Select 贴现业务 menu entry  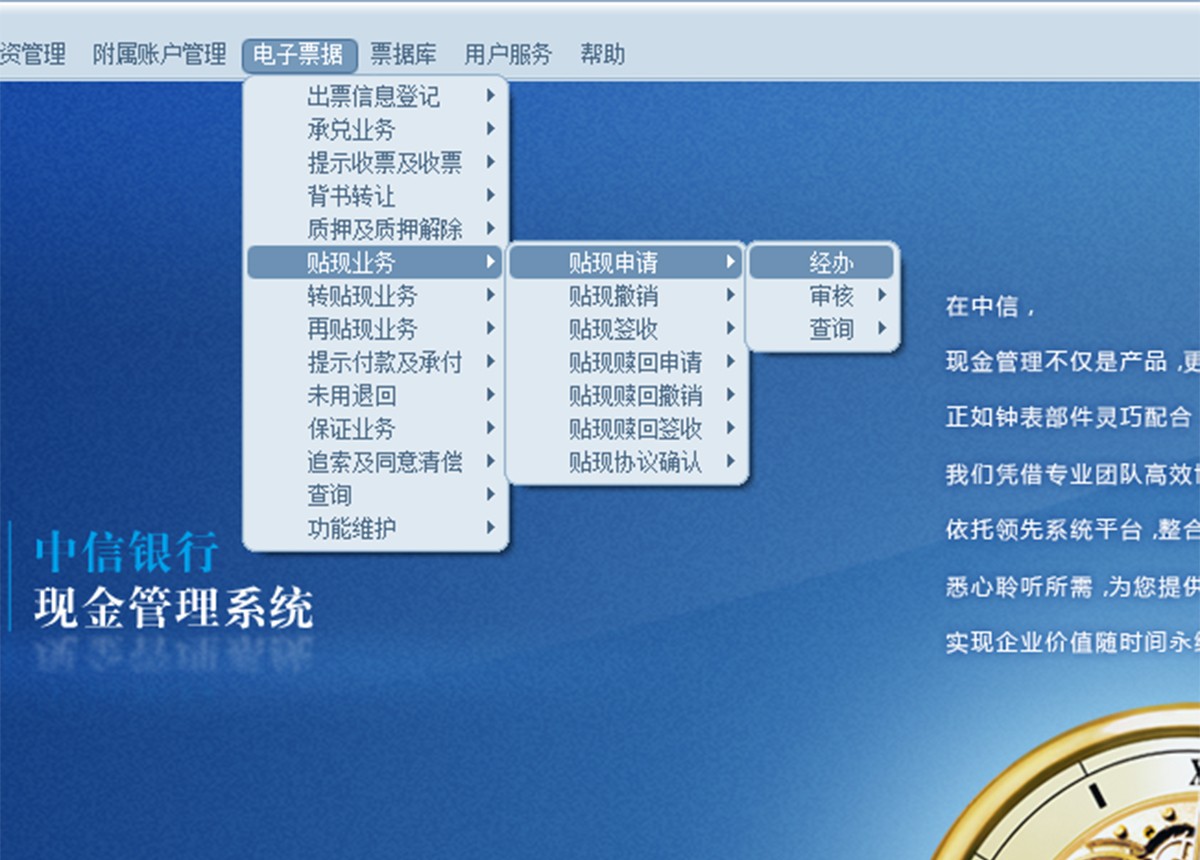[x=375, y=263]
